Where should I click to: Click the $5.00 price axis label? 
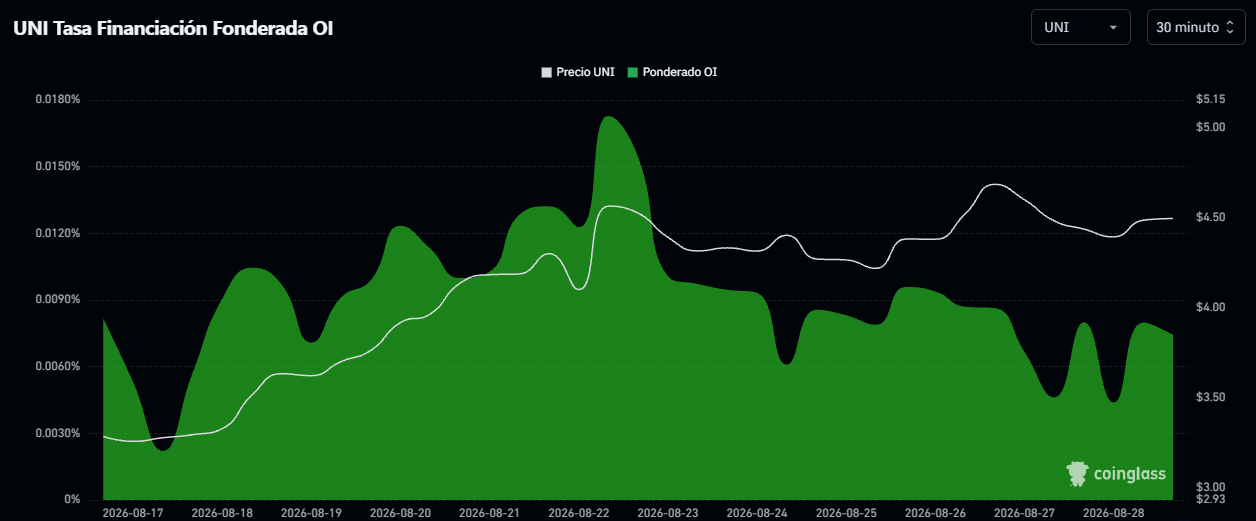click(x=1209, y=126)
